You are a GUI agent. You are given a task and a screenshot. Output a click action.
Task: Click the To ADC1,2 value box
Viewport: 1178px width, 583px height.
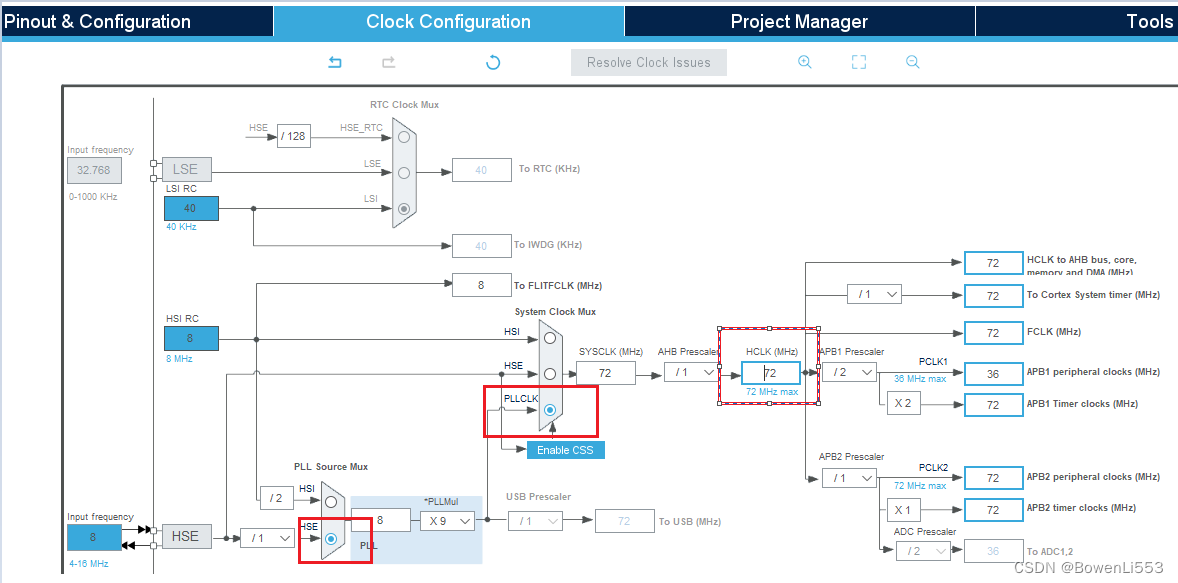tap(993, 551)
